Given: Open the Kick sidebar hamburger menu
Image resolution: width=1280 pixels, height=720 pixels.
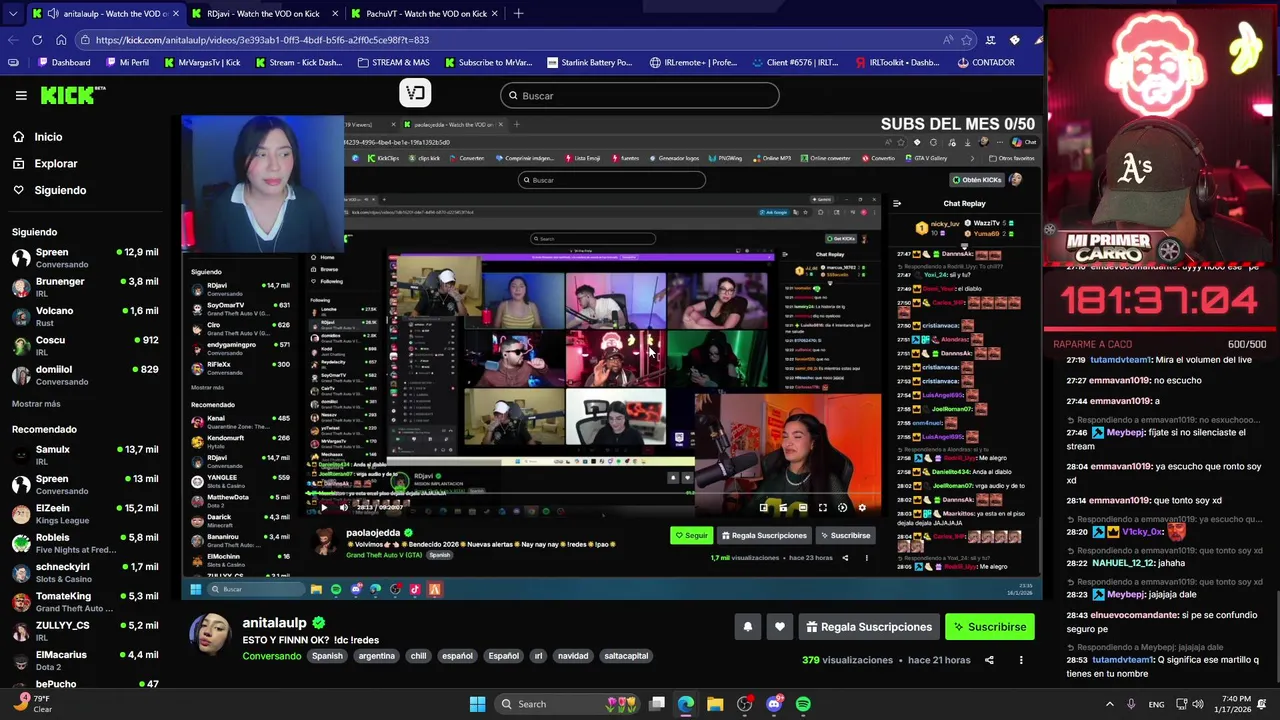Looking at the screenshot, I should 21,95.
